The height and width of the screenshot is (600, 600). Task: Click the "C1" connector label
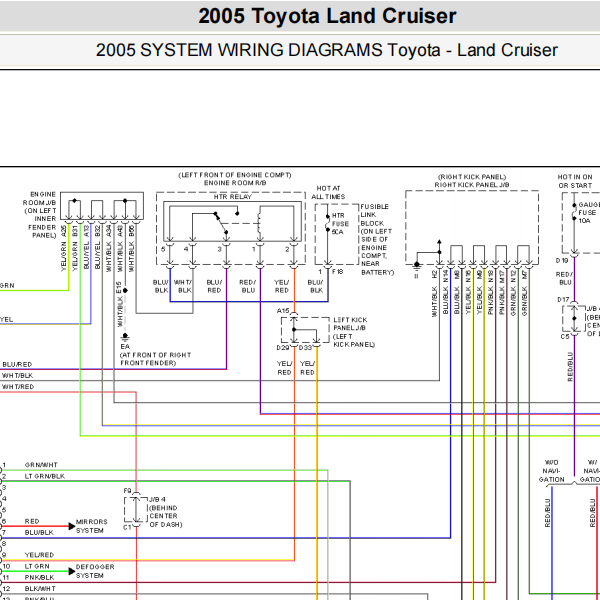click(x=127, y=527)
